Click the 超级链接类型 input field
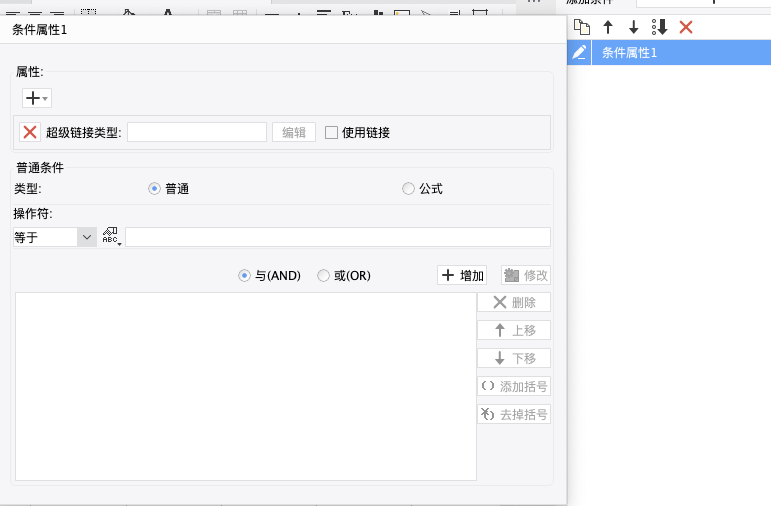The image size is (771, 506). click(x=197, y=132)
